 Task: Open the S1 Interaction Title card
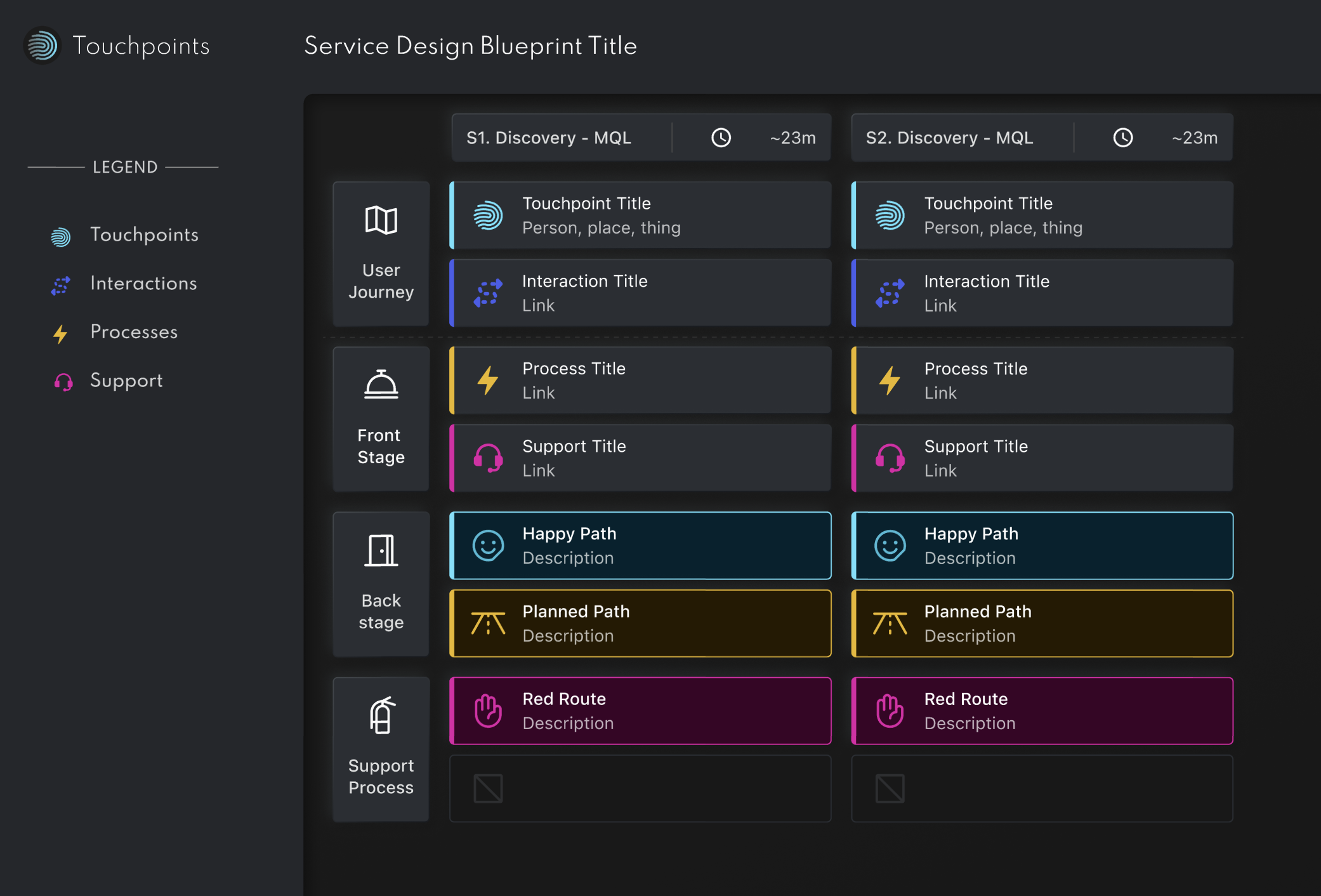(x=641, y=293)
